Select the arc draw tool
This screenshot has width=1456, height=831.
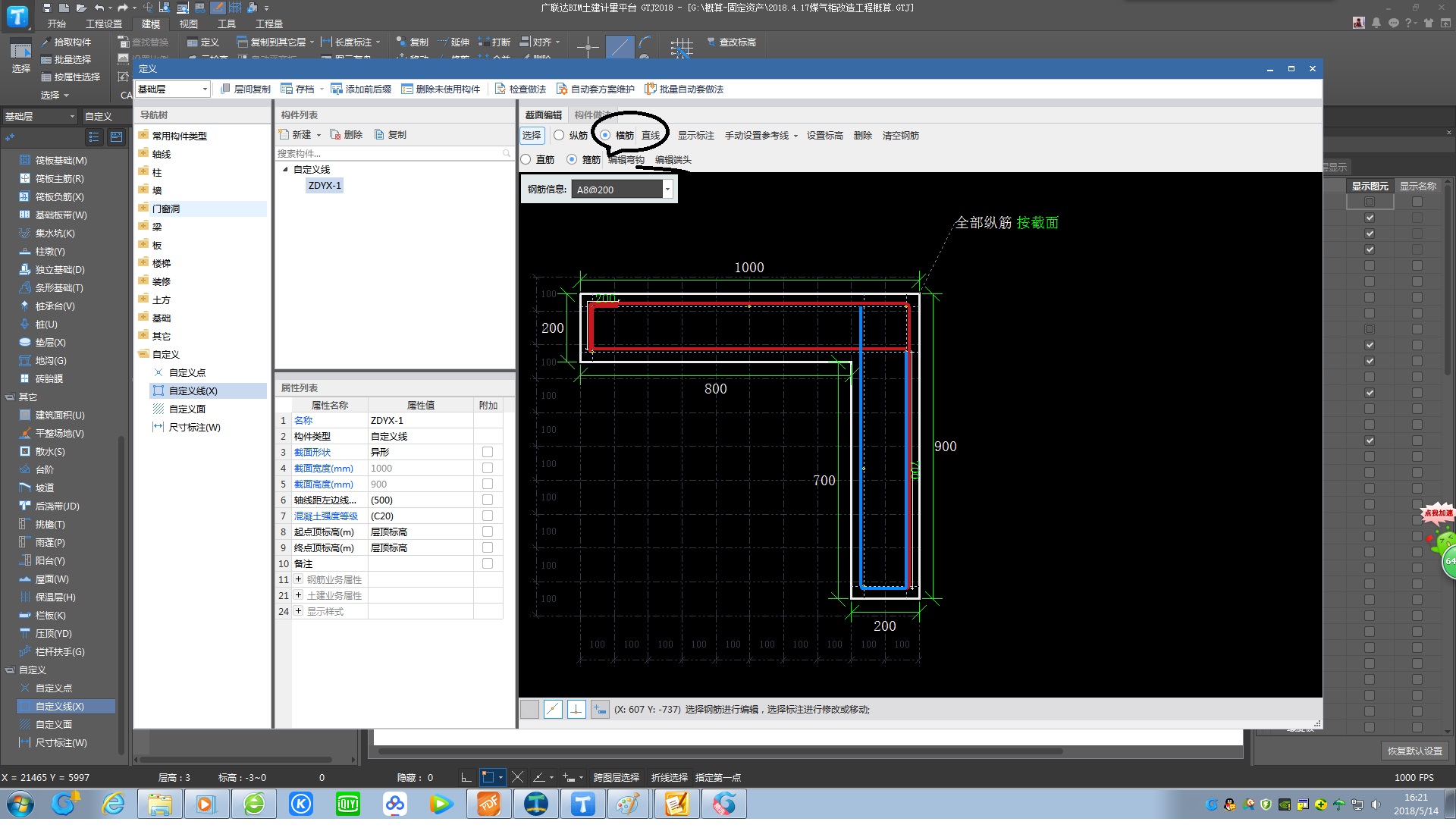pos(645,42)
